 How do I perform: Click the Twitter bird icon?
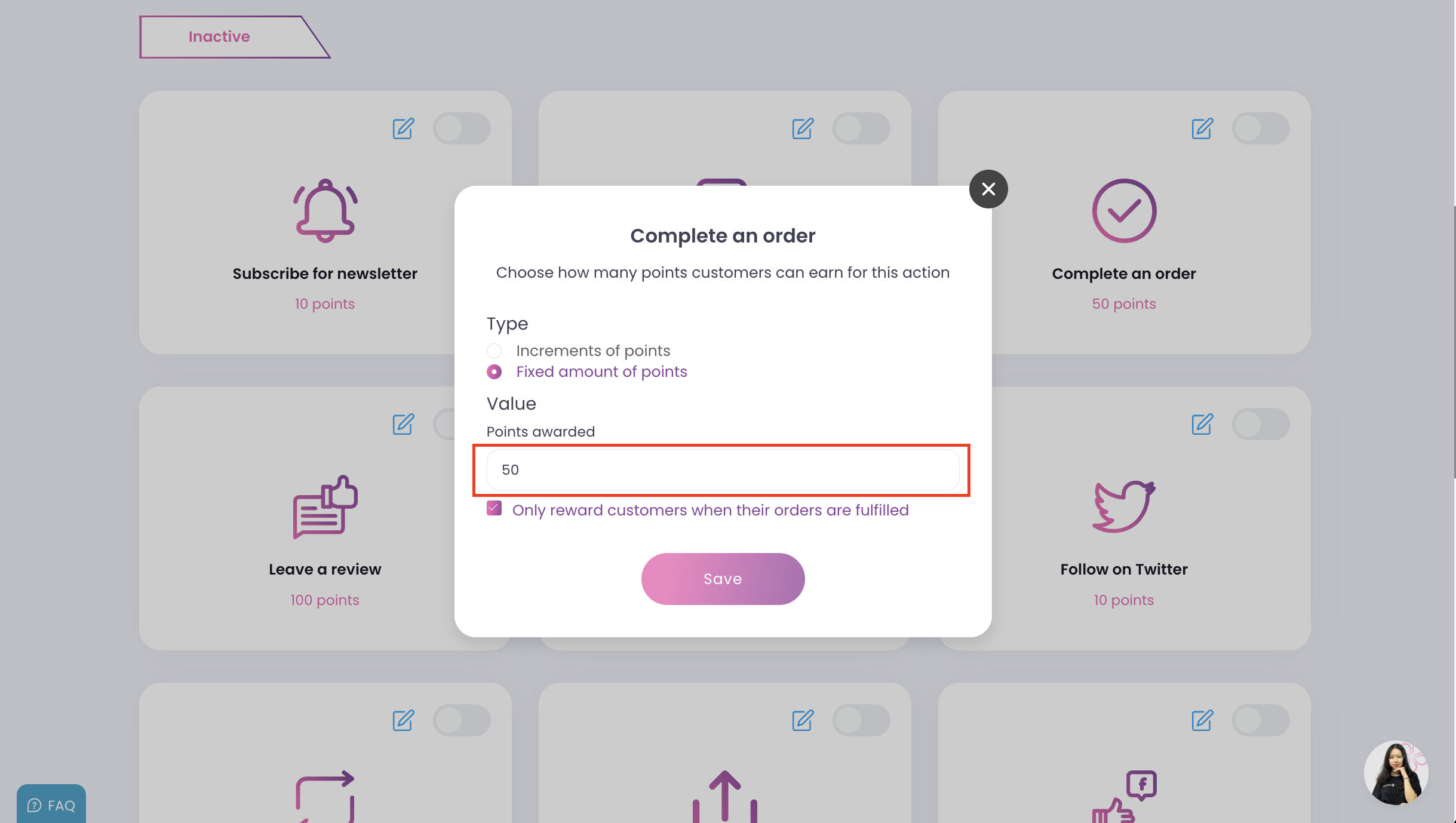[1124, 506]
